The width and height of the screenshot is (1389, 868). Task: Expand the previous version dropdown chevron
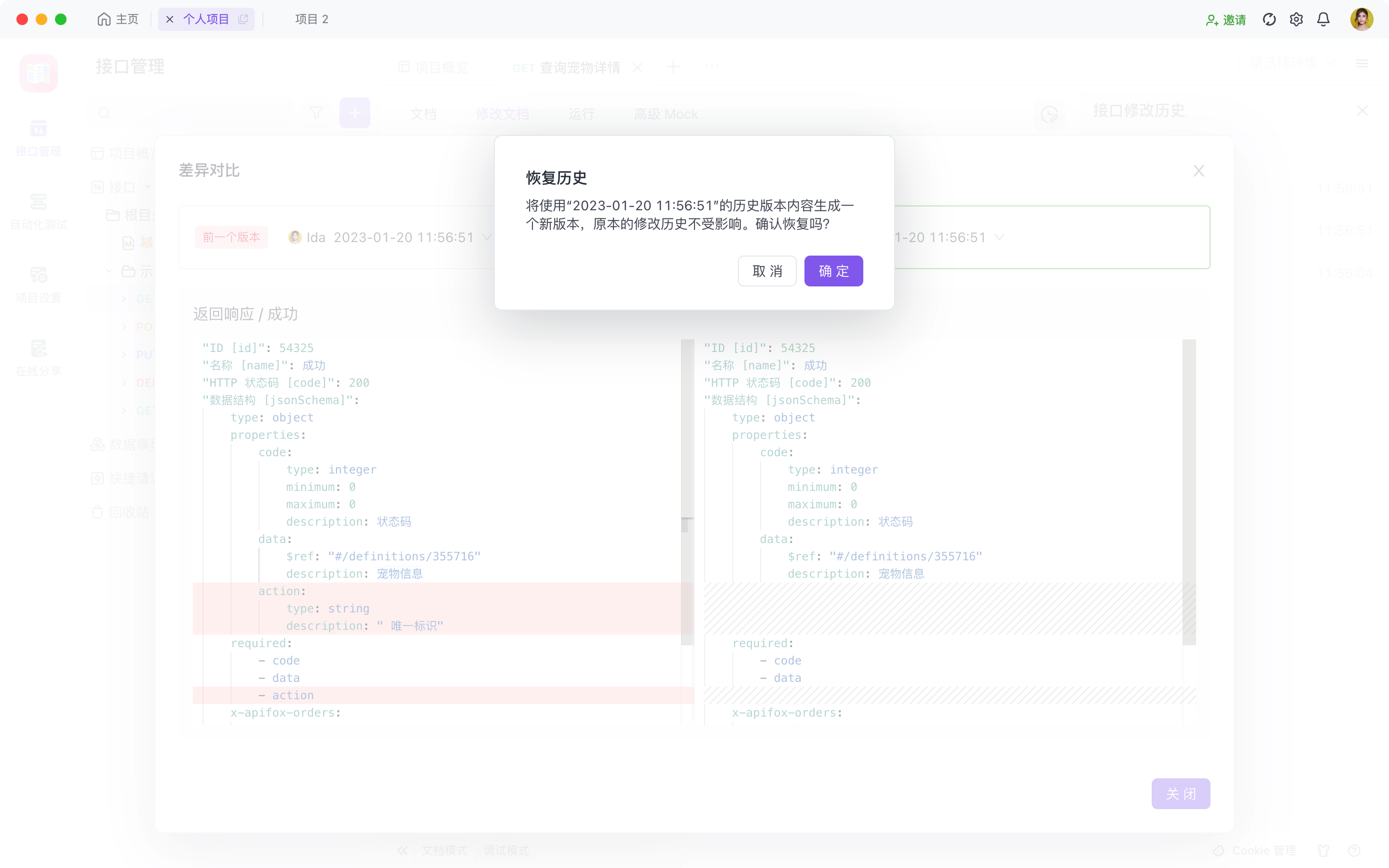487,237
